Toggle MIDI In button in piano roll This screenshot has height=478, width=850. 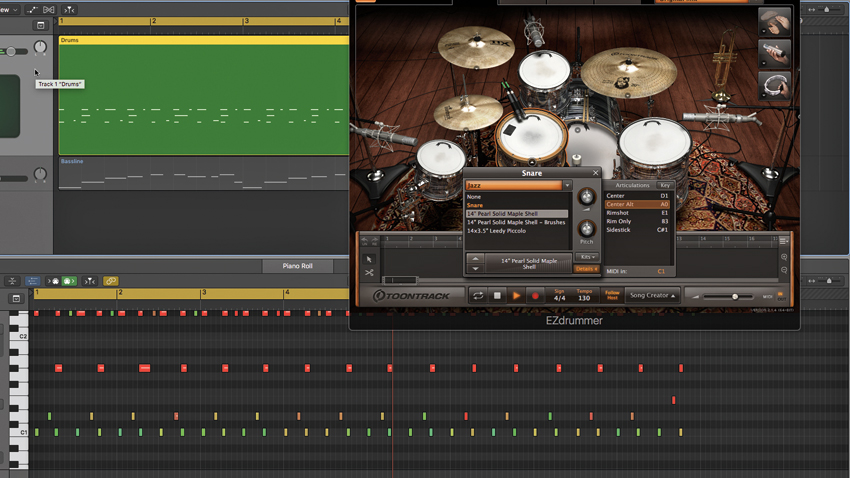[55, 281]
